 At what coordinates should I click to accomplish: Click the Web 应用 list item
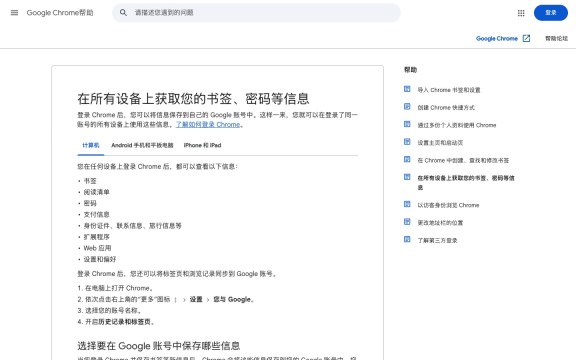click(x=97, y=248)
